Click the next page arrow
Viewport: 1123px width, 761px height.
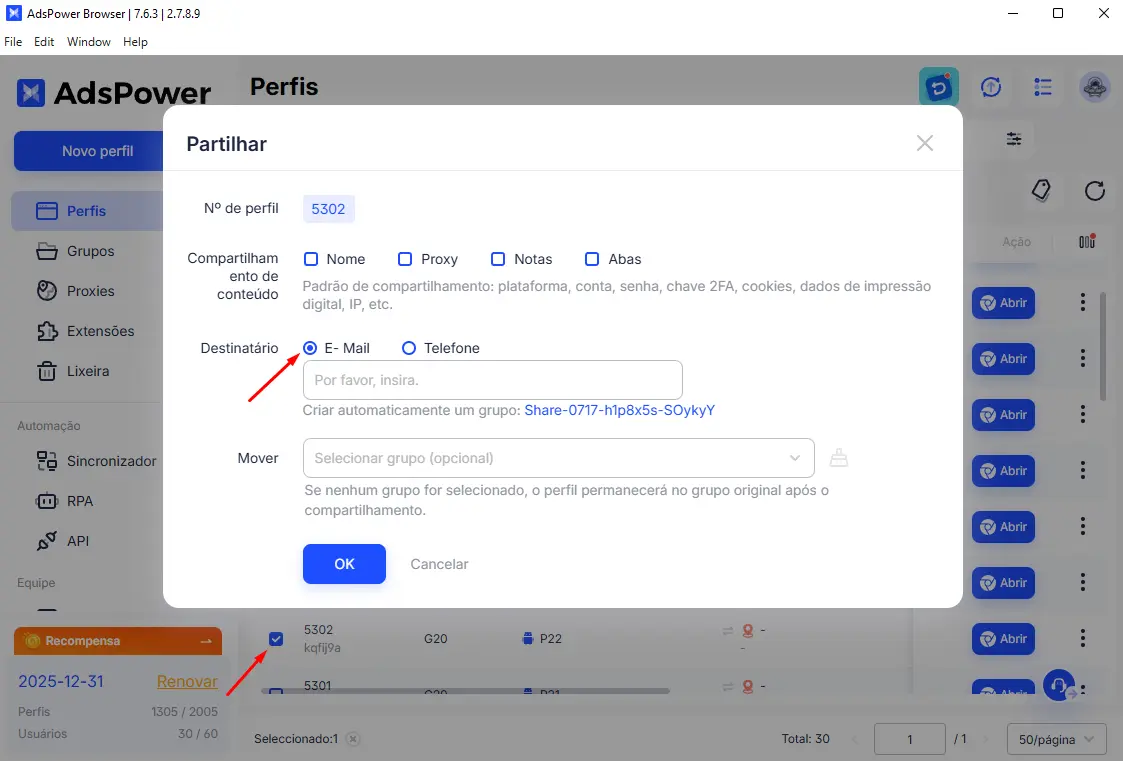(987, 739)
